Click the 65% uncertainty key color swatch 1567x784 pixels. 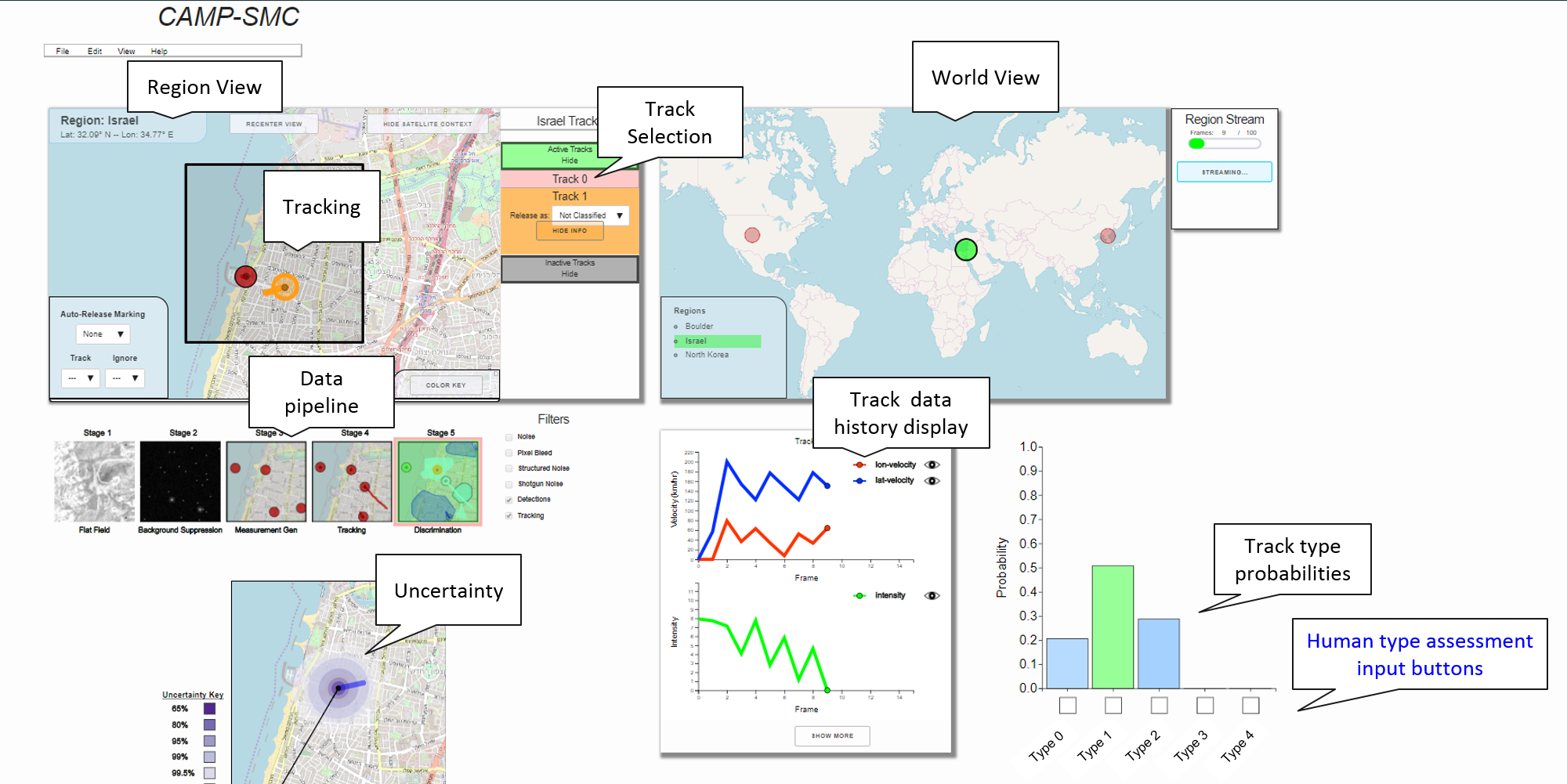209,709
